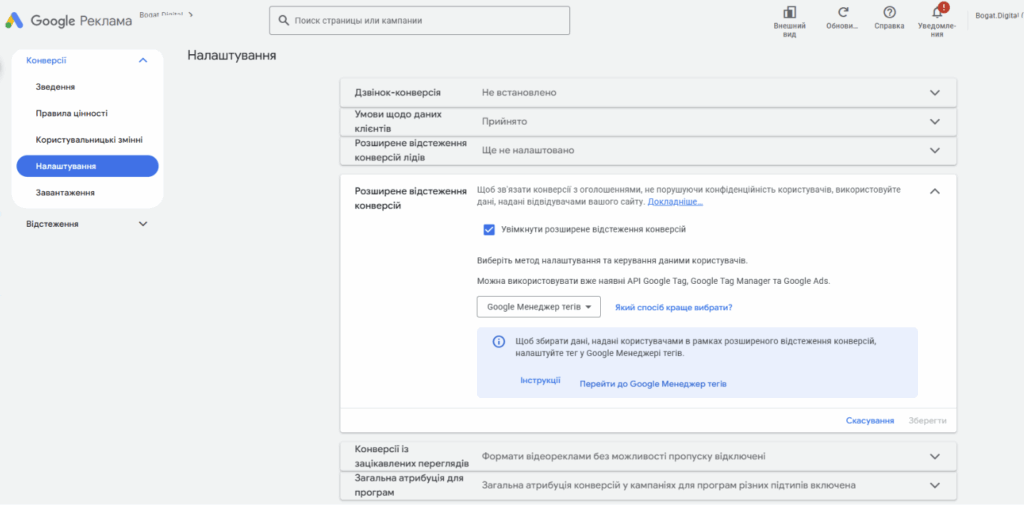1024x505 pixels.
Task: Open the Внешний вид appearance icon
Action: (x=789, y=12)
